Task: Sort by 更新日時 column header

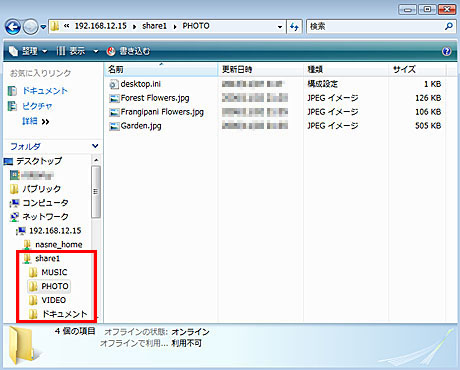Action: 261,69
